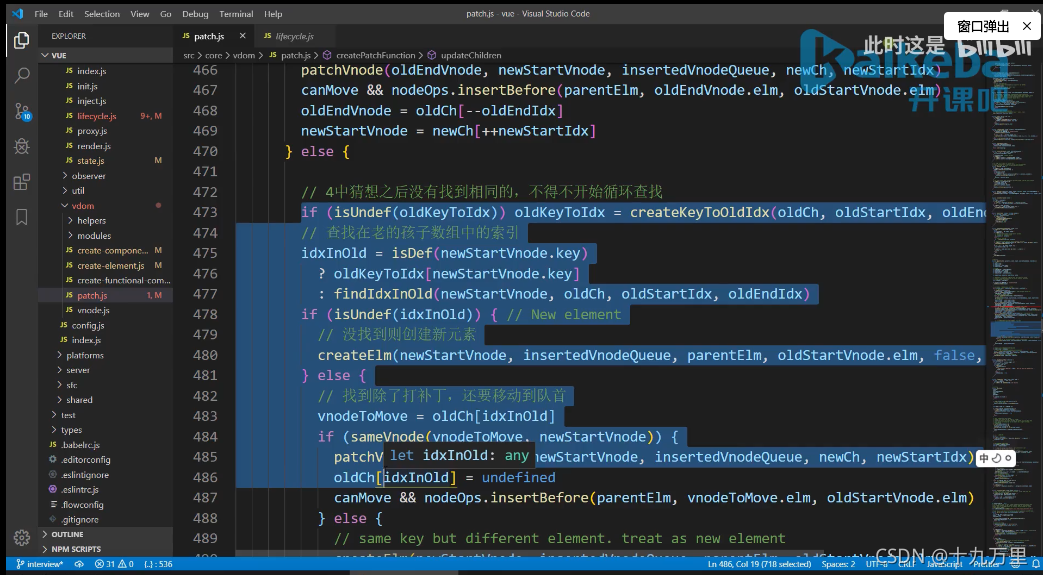The width and height of the screenshot is (1043, 575).
Task: Click the interview branch status item
Action: point(41,564)
